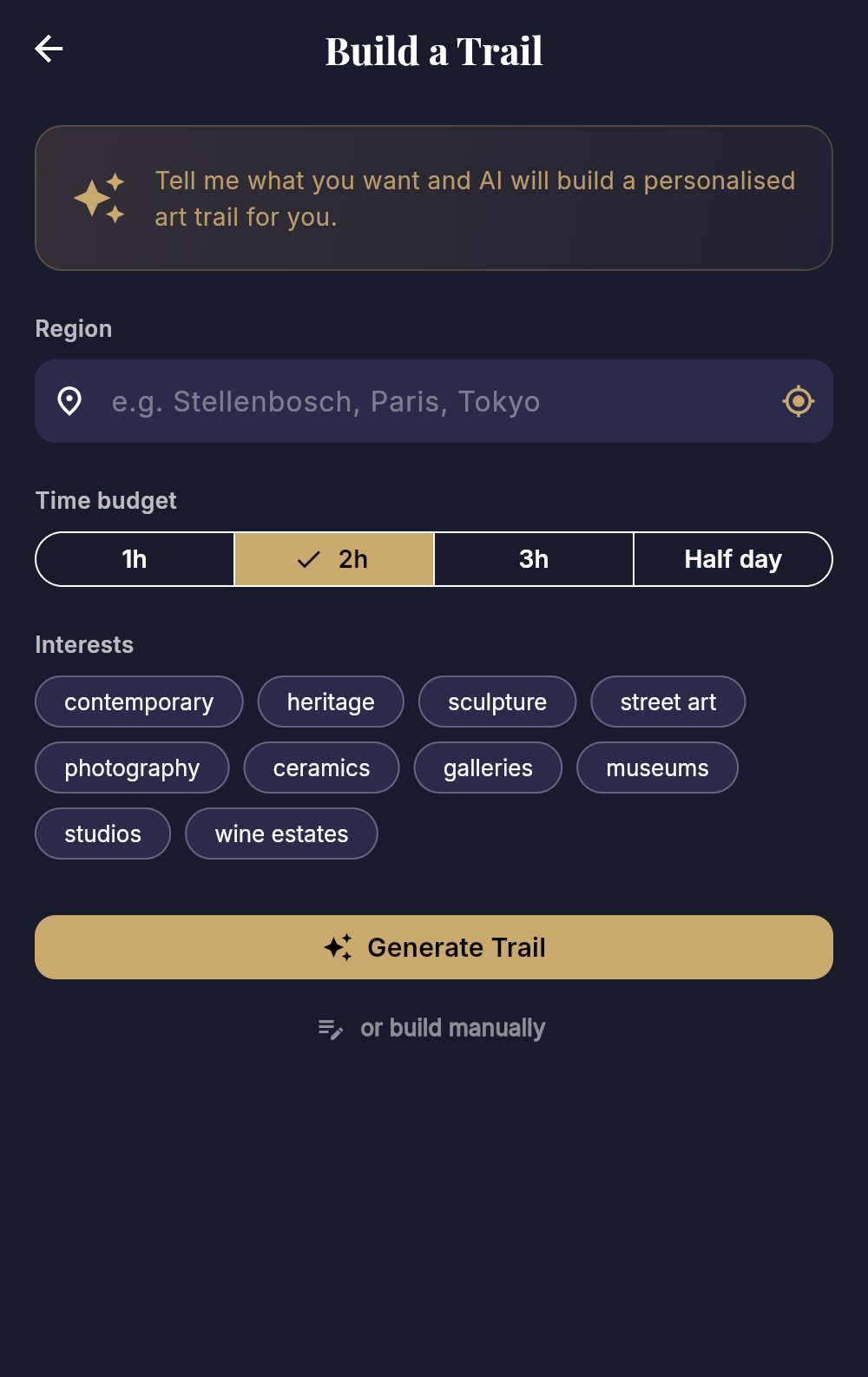Click the sparkle icon on Generate Trail button
Screen dimensions: 868x1377
339,946
